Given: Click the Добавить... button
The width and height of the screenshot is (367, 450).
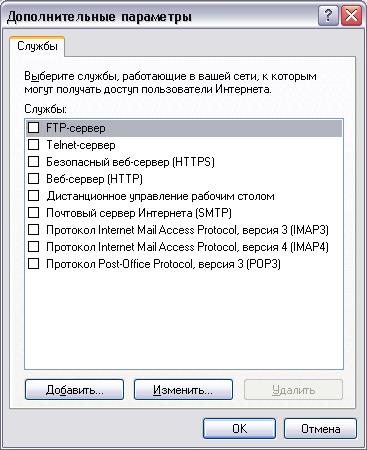Looking at the screenshot, I should tap(74, 389).
